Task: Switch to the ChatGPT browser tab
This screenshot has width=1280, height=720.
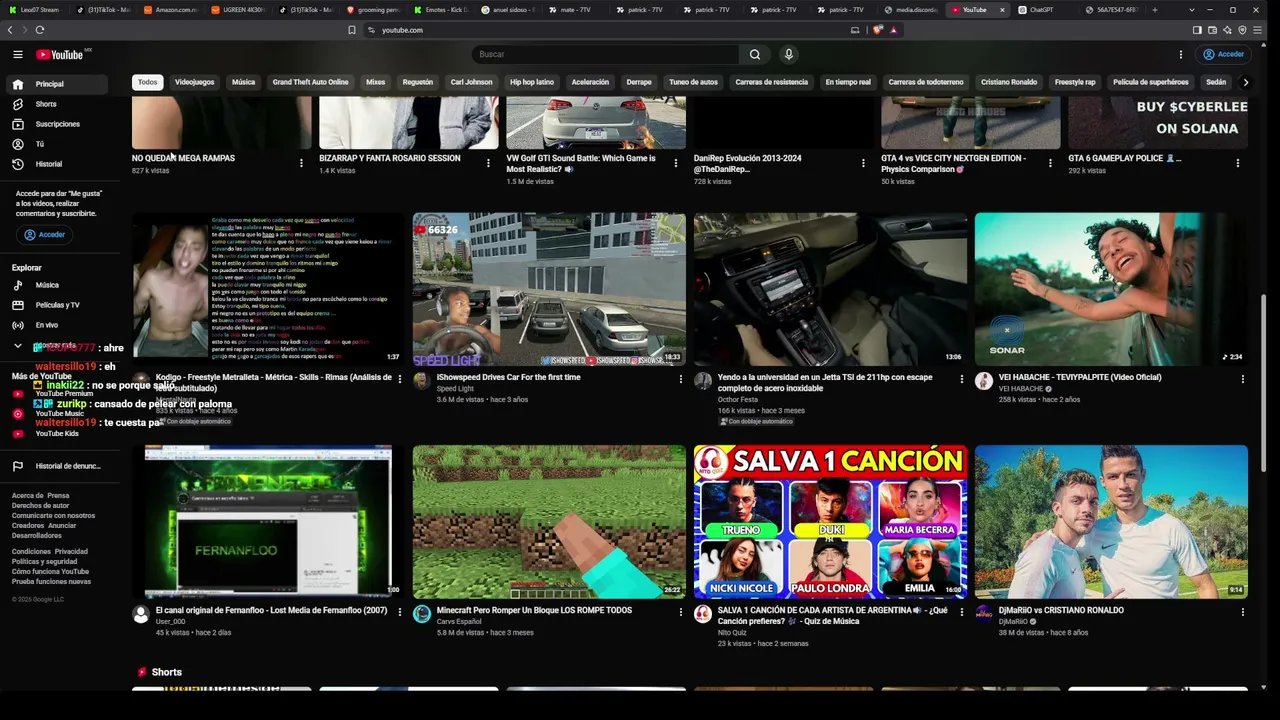Action: pyautogui.click(x=1041, y=10)
